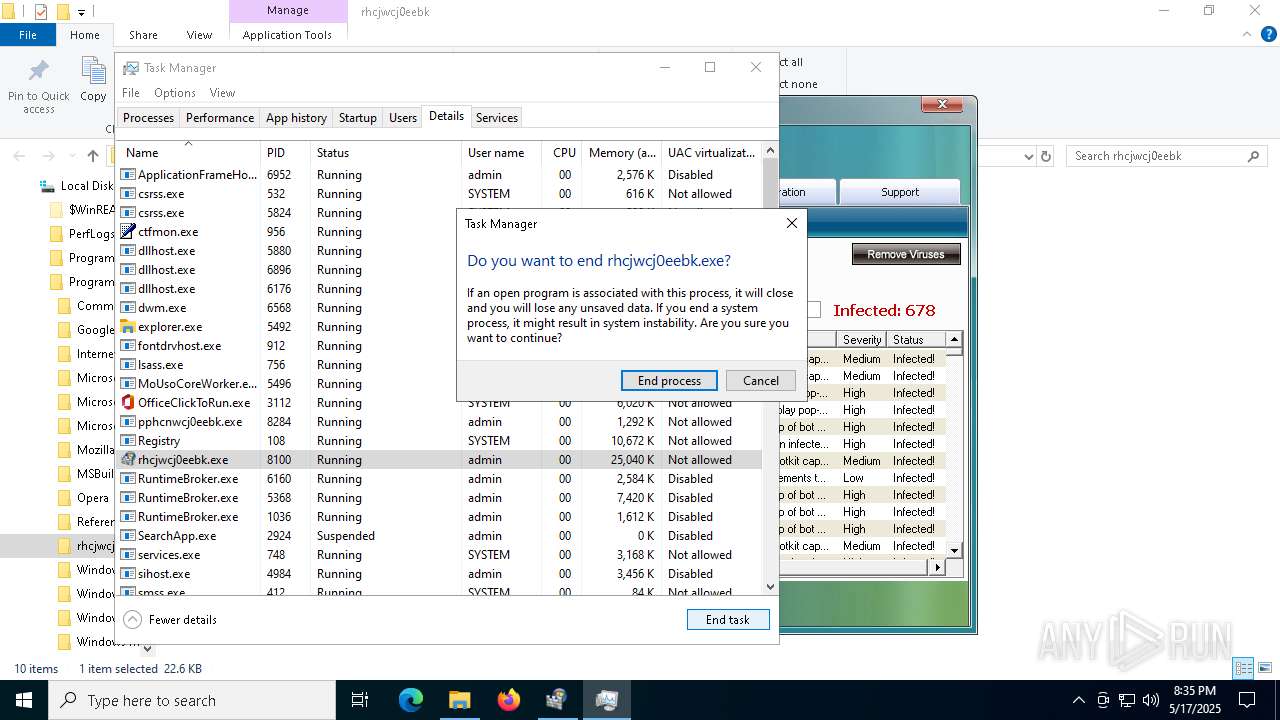The image size is (1280, 720).
Task: Sort by CPU column header
Action: [x=564, y=153]
